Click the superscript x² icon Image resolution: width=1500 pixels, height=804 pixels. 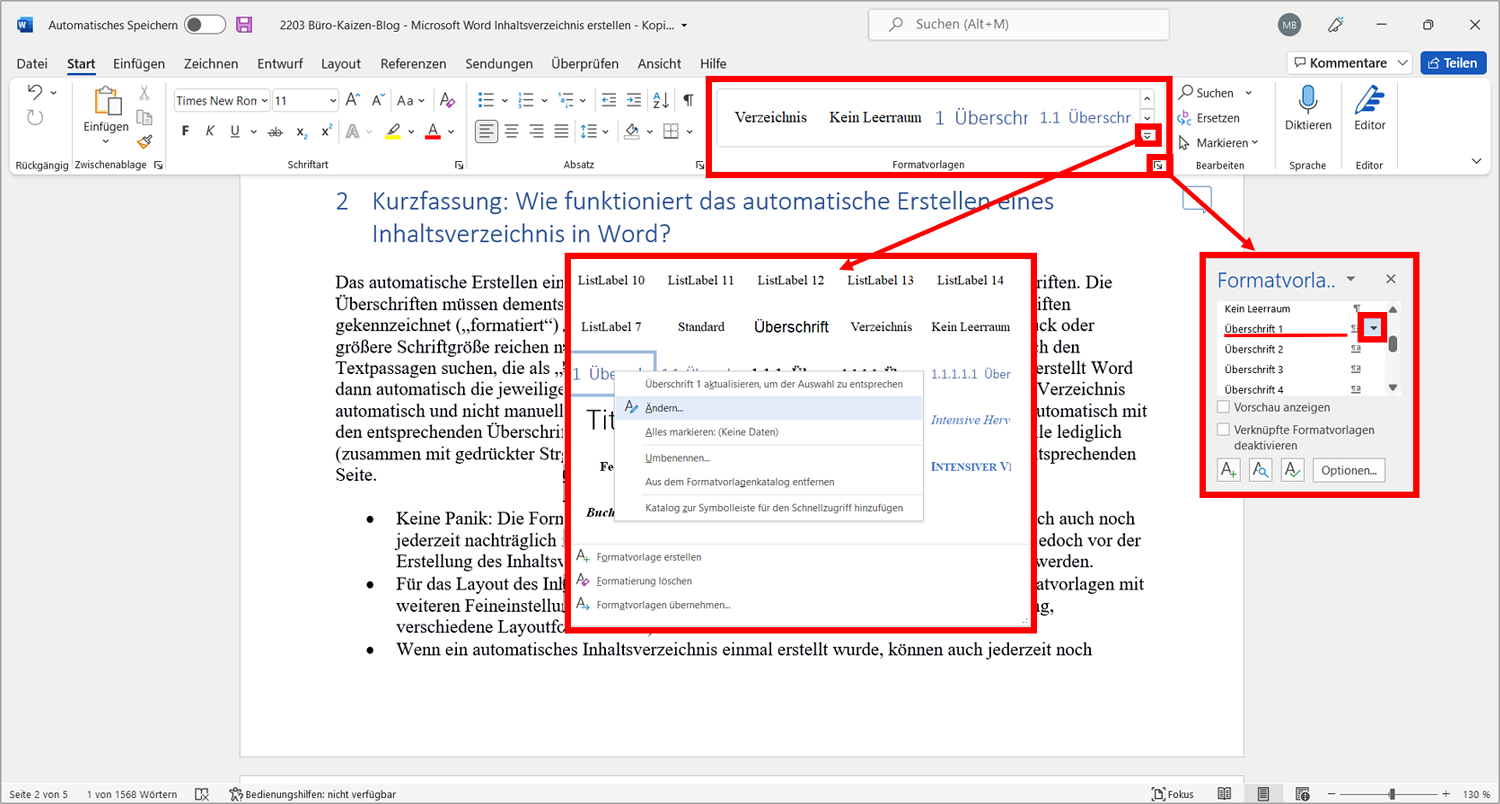(326, 131)
